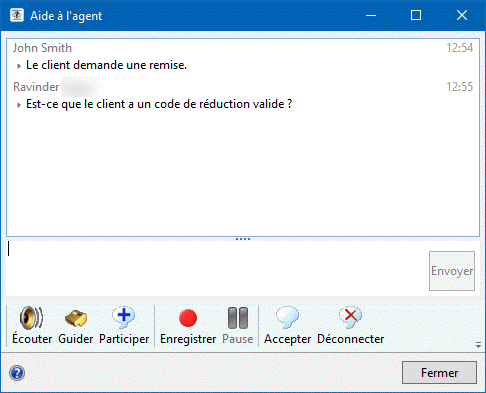Viewport: 486px width, 393px height.
Task: Click the Fermer button
Action: (439, 373)
